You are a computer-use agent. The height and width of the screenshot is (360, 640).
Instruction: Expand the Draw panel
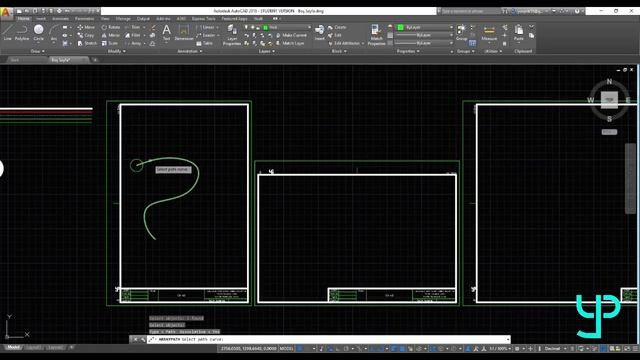[38, 51]
